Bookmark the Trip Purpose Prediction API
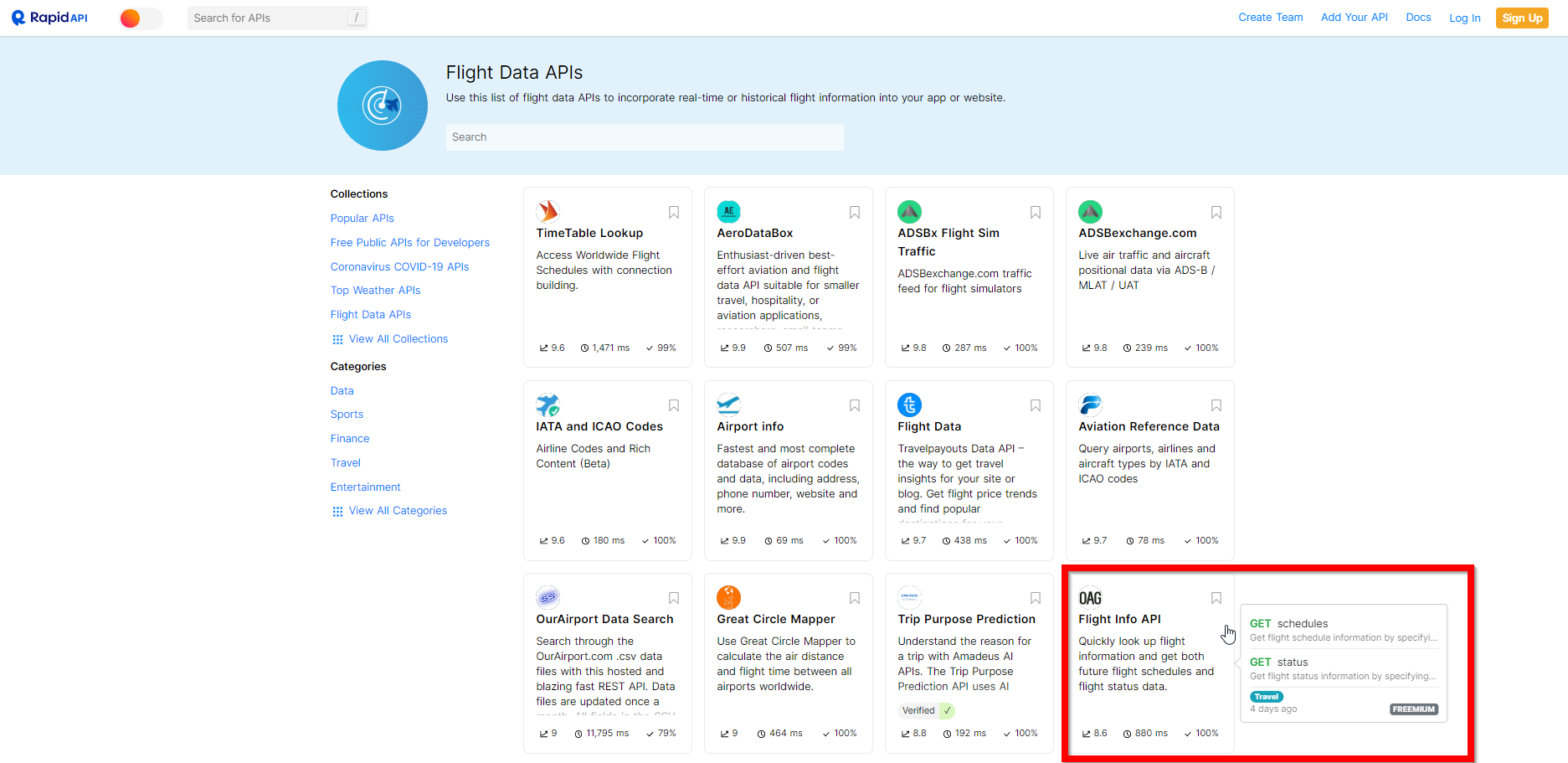This screenshot has height=763, width=1568. pyautogui.click(x=1036, y=598)
